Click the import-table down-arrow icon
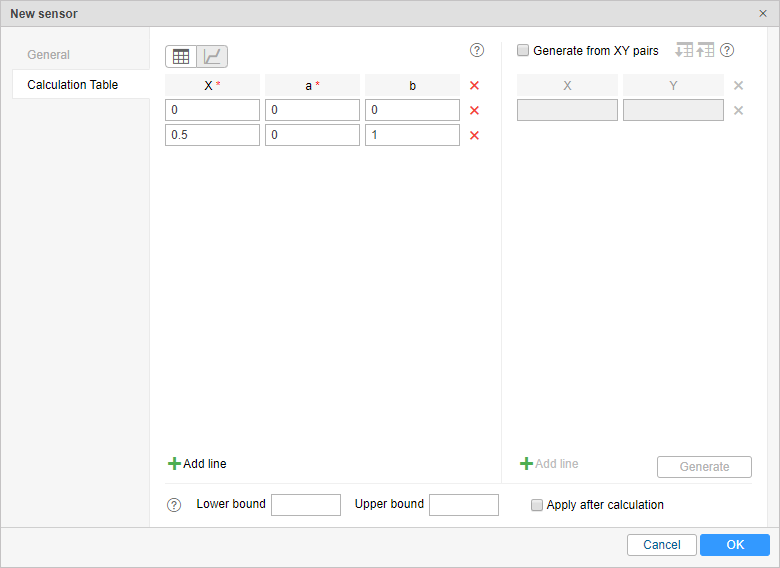 (684, 50)
